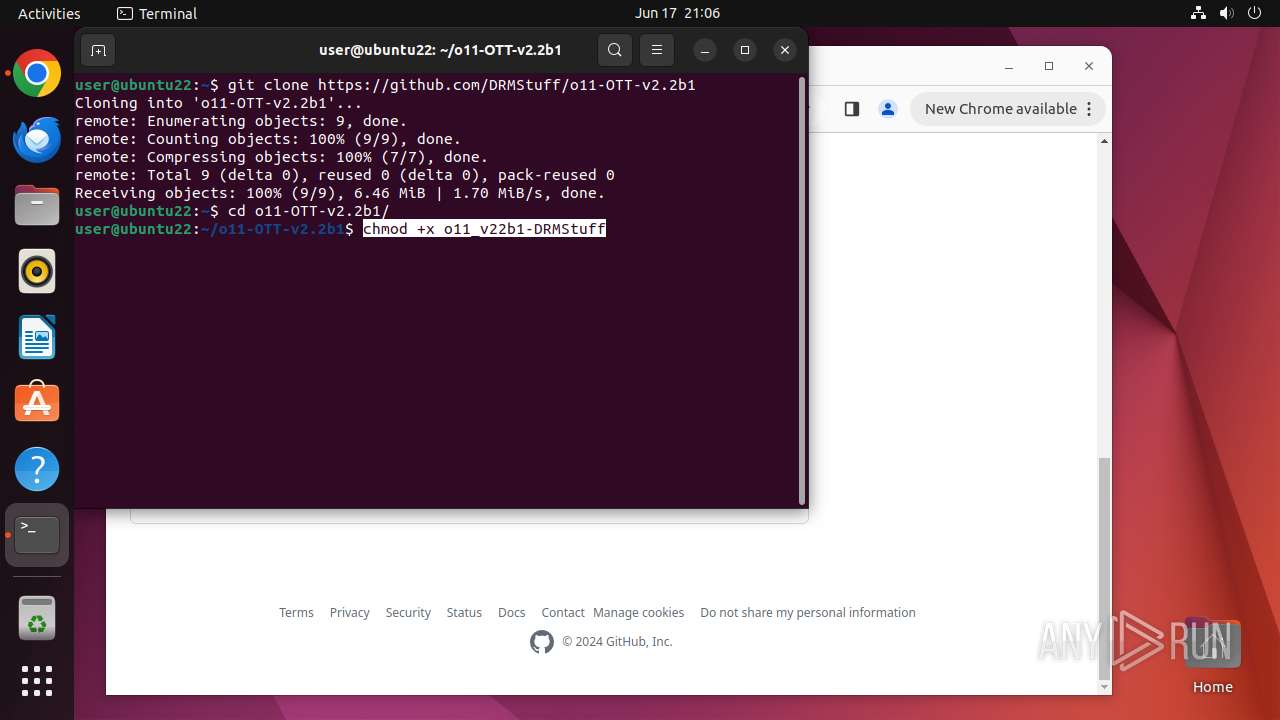Click the Terminal vertical scrollbar
1280x720 pixels.
(802, 290)
